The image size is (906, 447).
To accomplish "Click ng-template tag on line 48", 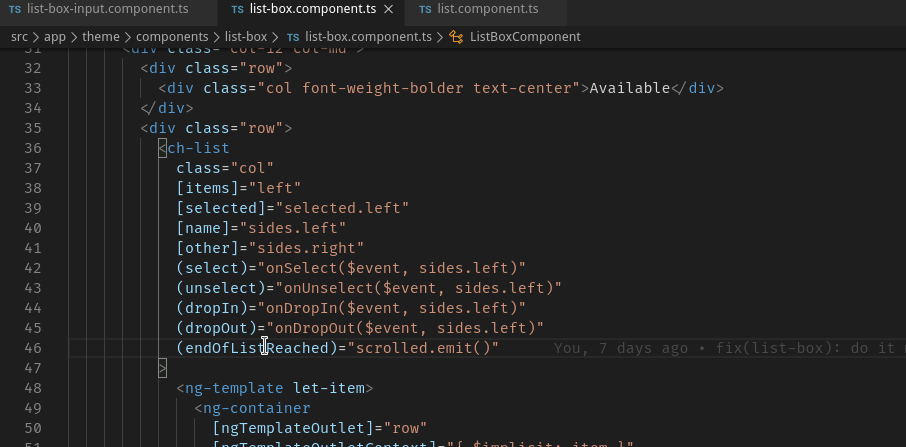I will 234,388.
